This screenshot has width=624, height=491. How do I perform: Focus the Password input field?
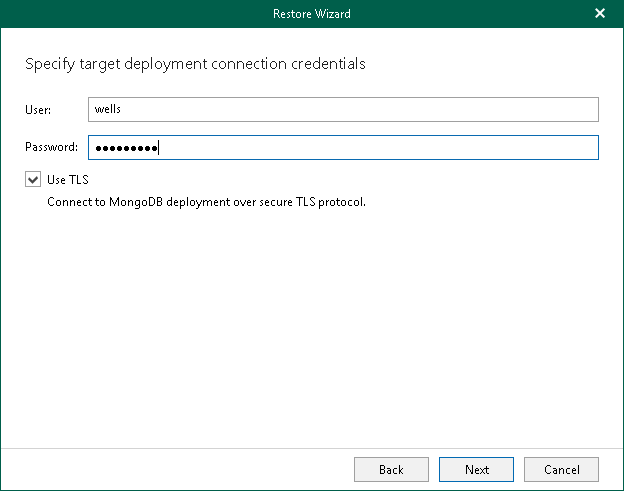[343, 148]
